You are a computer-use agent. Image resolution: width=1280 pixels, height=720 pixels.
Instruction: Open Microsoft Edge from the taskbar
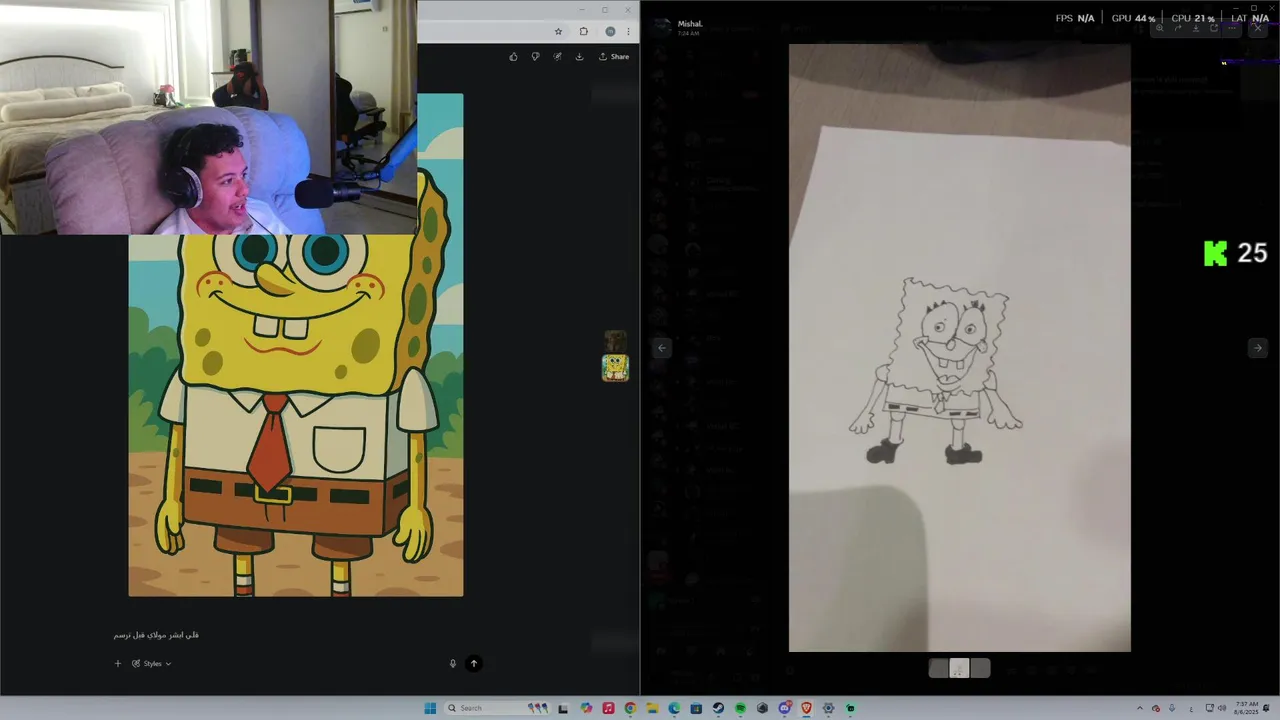[x=675, y=708]
